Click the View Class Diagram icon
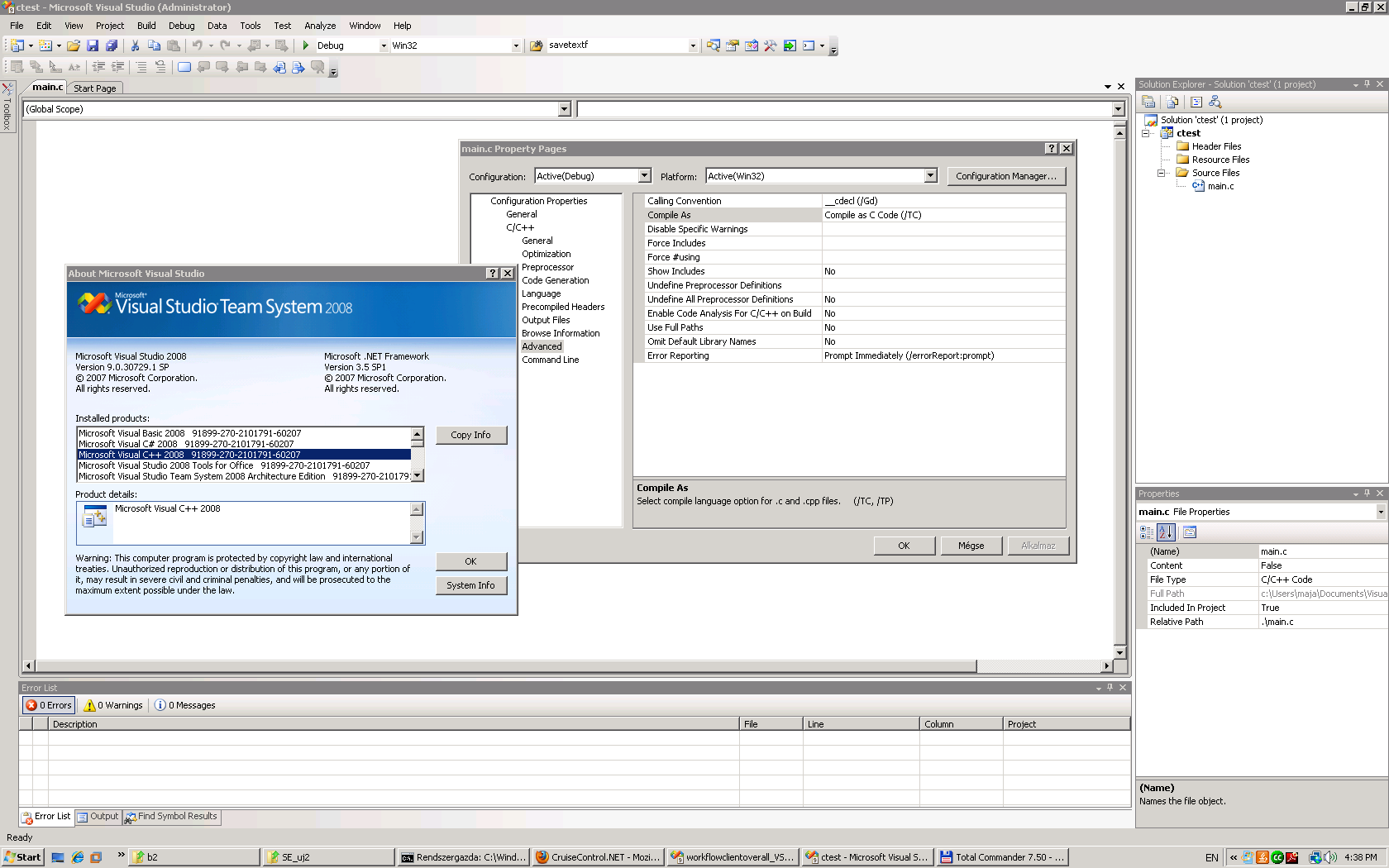 point(1215,102)
